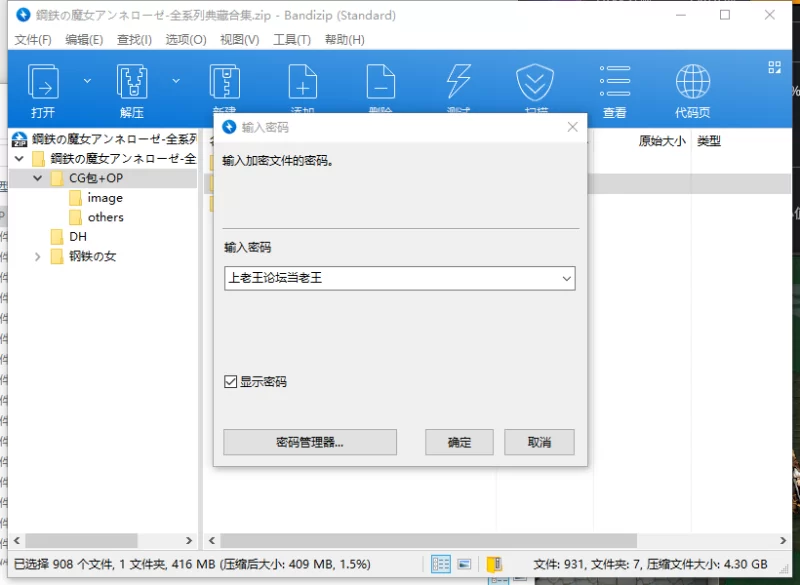Click the tree panel right scroll arrow

click(189, 541)
